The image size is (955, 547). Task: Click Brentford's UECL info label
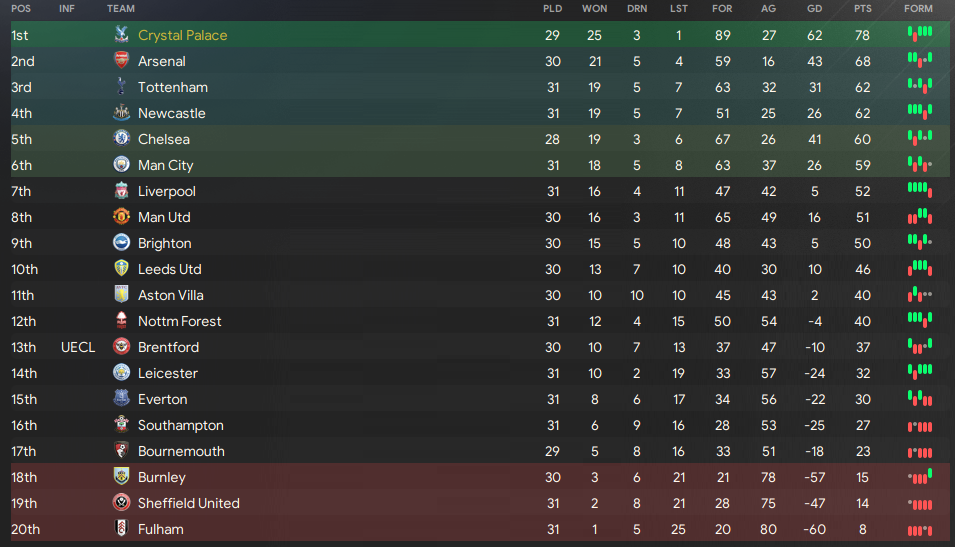click(x=77, y=347)
